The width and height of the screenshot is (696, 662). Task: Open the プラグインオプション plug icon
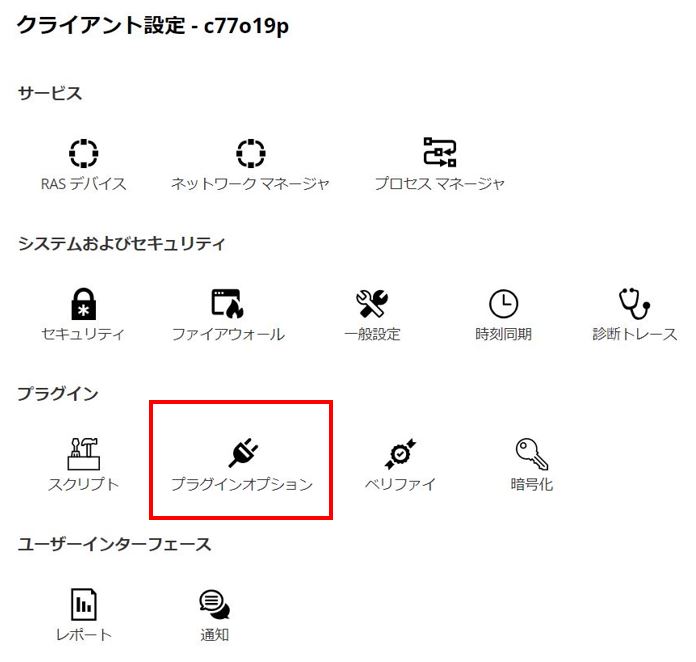coord(243,453)
